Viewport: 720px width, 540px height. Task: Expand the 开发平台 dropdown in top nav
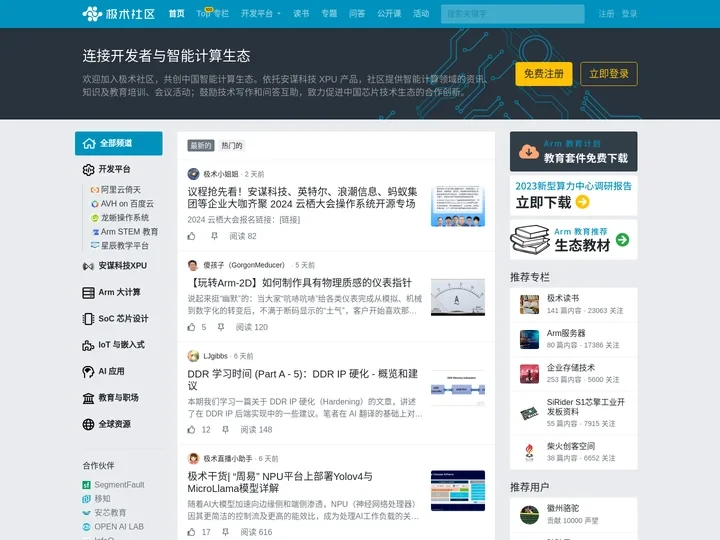[261, 14]
